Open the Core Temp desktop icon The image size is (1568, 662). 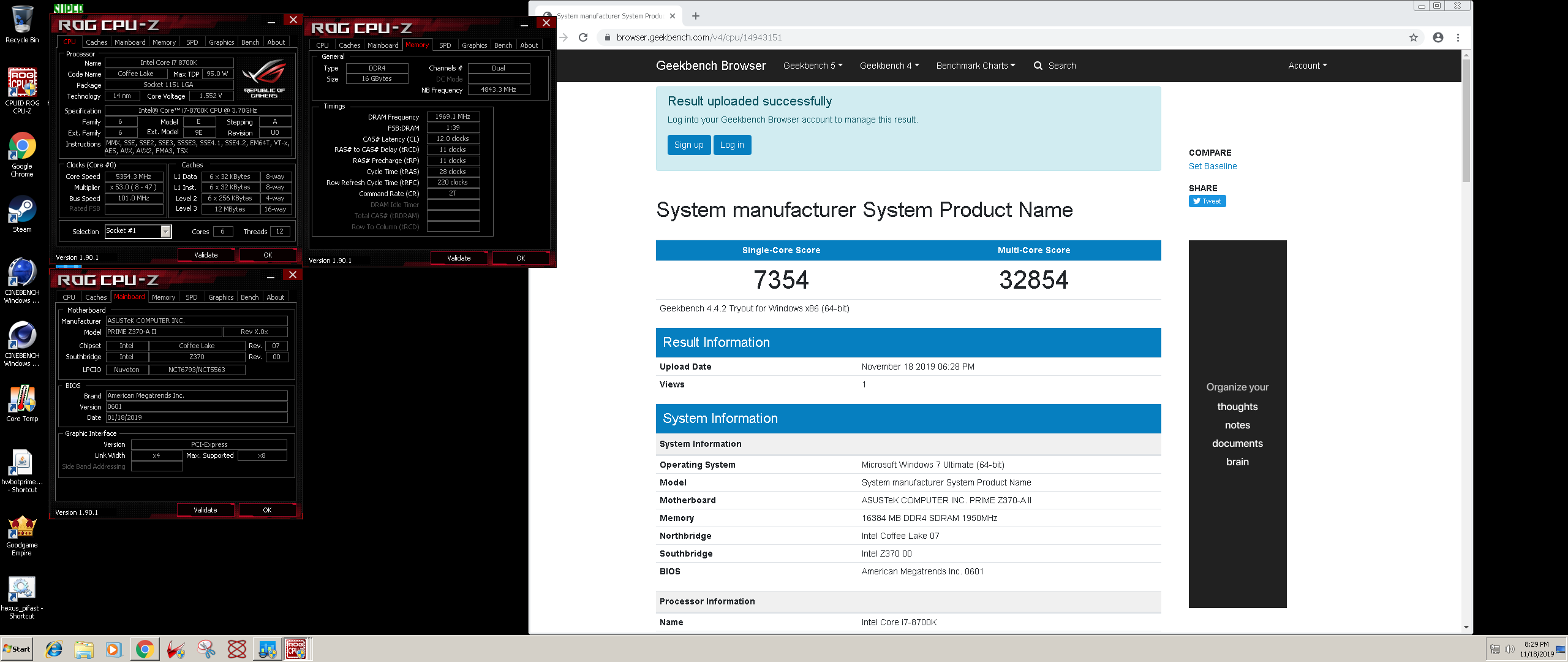pyautogui.click(x=22, y=403)
